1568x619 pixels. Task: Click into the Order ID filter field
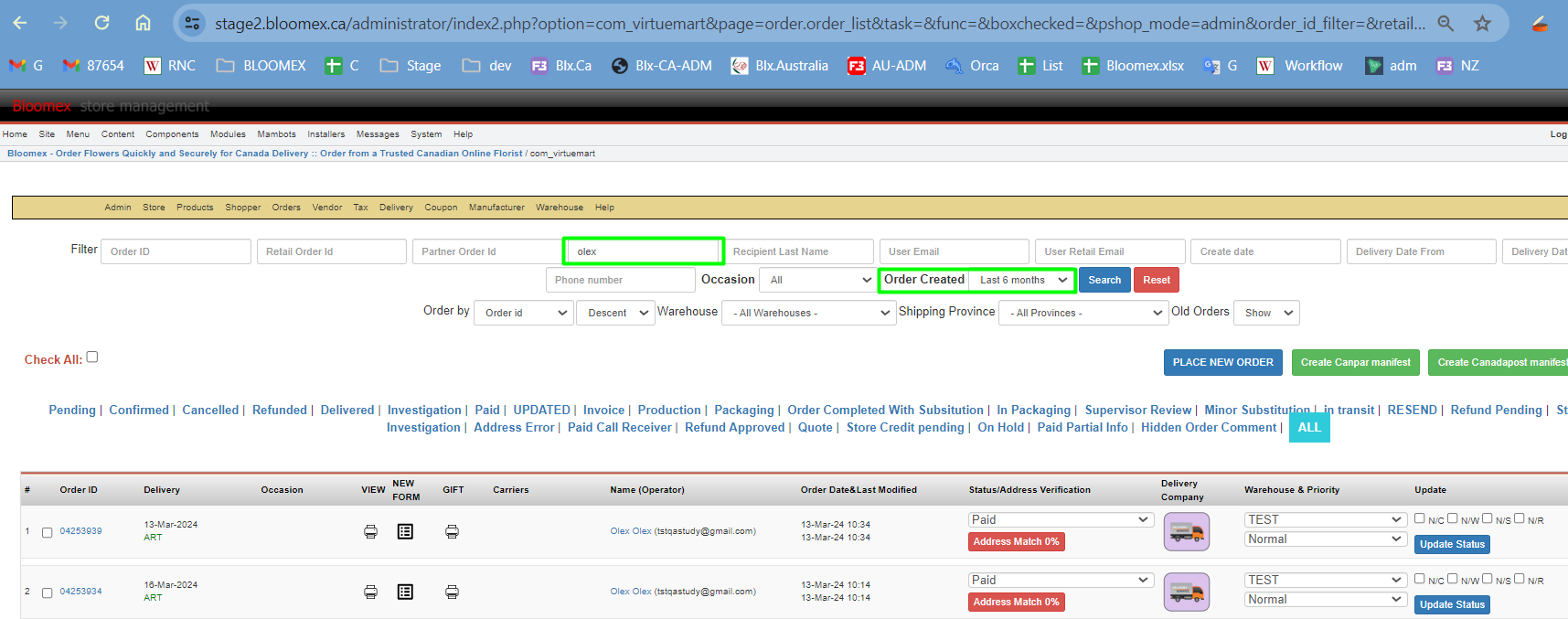(x=176, y=251)
